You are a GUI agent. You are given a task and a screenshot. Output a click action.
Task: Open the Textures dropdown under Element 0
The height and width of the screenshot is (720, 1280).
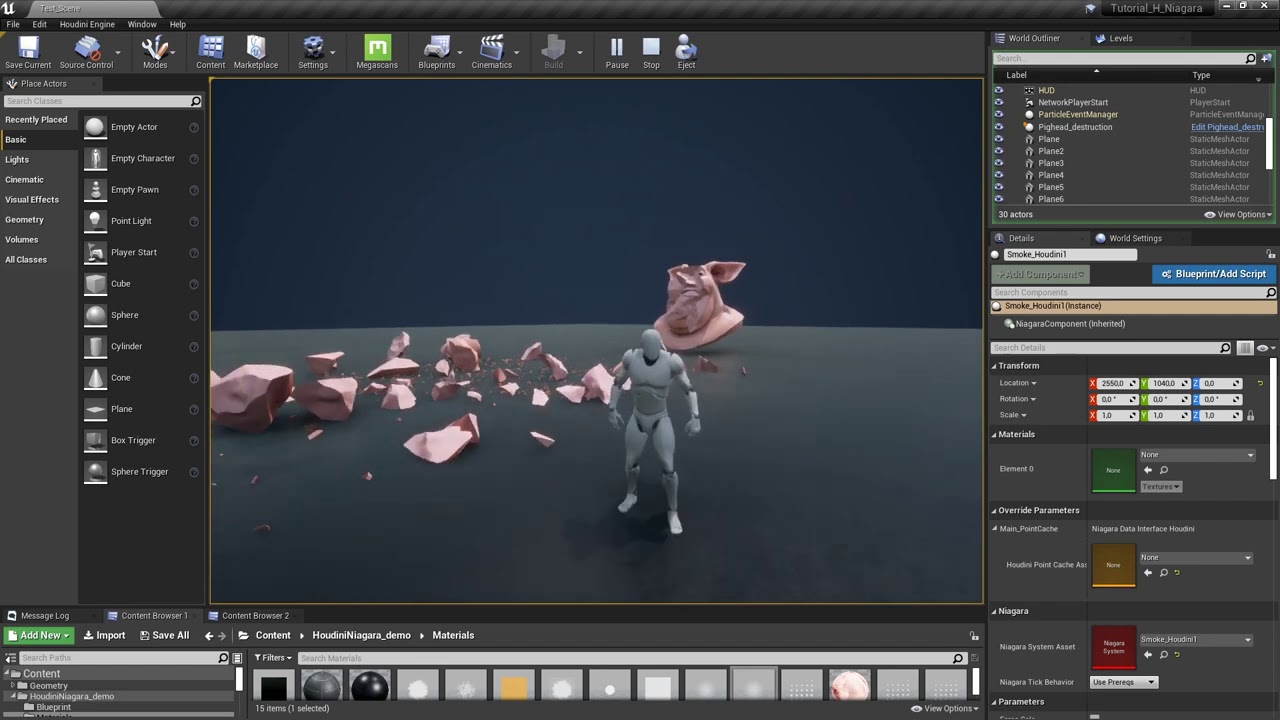(x=1161, y=487)
